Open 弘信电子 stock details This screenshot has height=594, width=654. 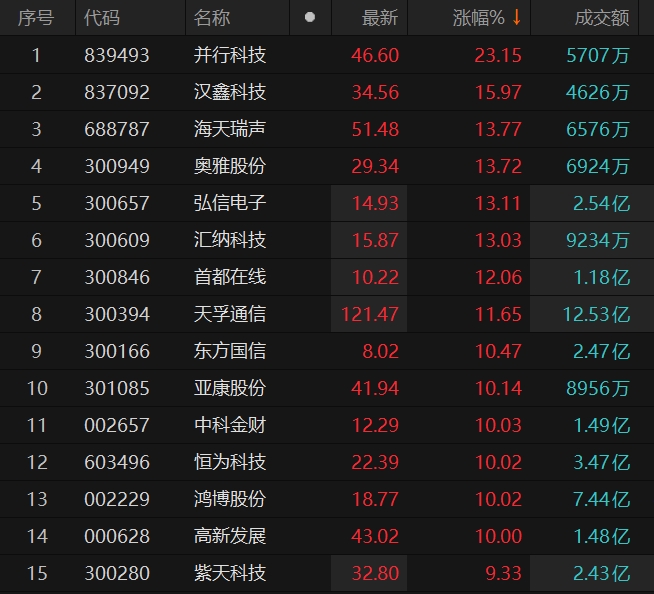tap(230, 203)
